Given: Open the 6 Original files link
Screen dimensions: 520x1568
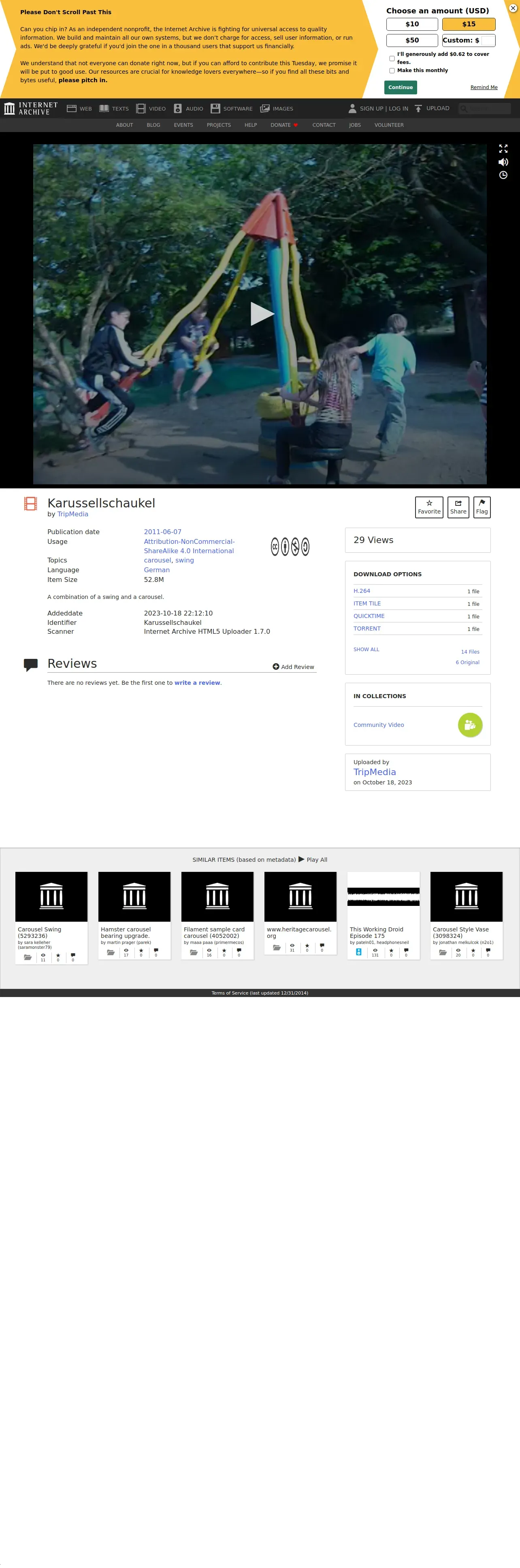Looking at the screenshot, I should (x=468, y=662).
